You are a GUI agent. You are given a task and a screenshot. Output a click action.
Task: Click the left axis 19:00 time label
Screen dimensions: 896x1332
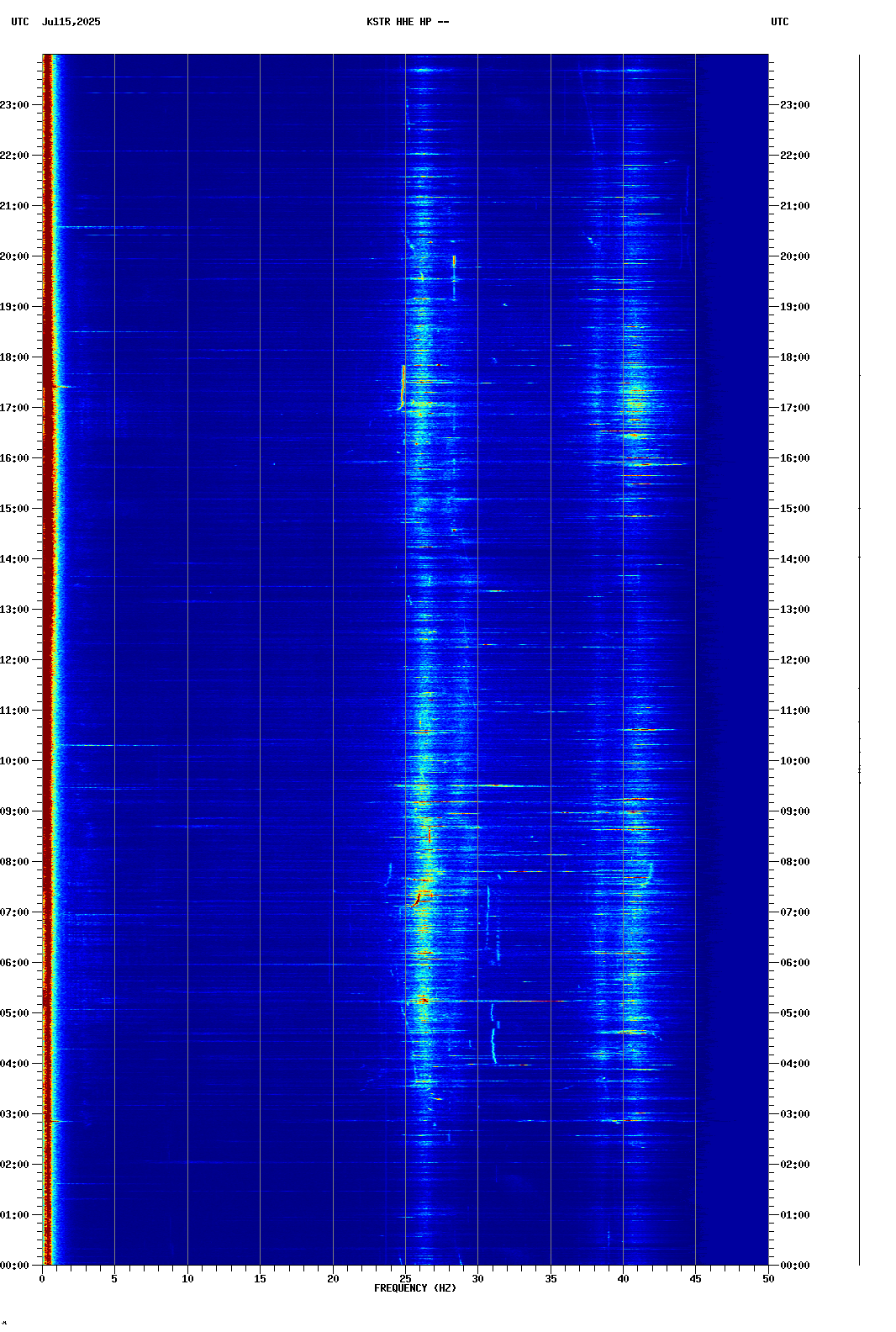pyautogui.click(x=14, y=307)
